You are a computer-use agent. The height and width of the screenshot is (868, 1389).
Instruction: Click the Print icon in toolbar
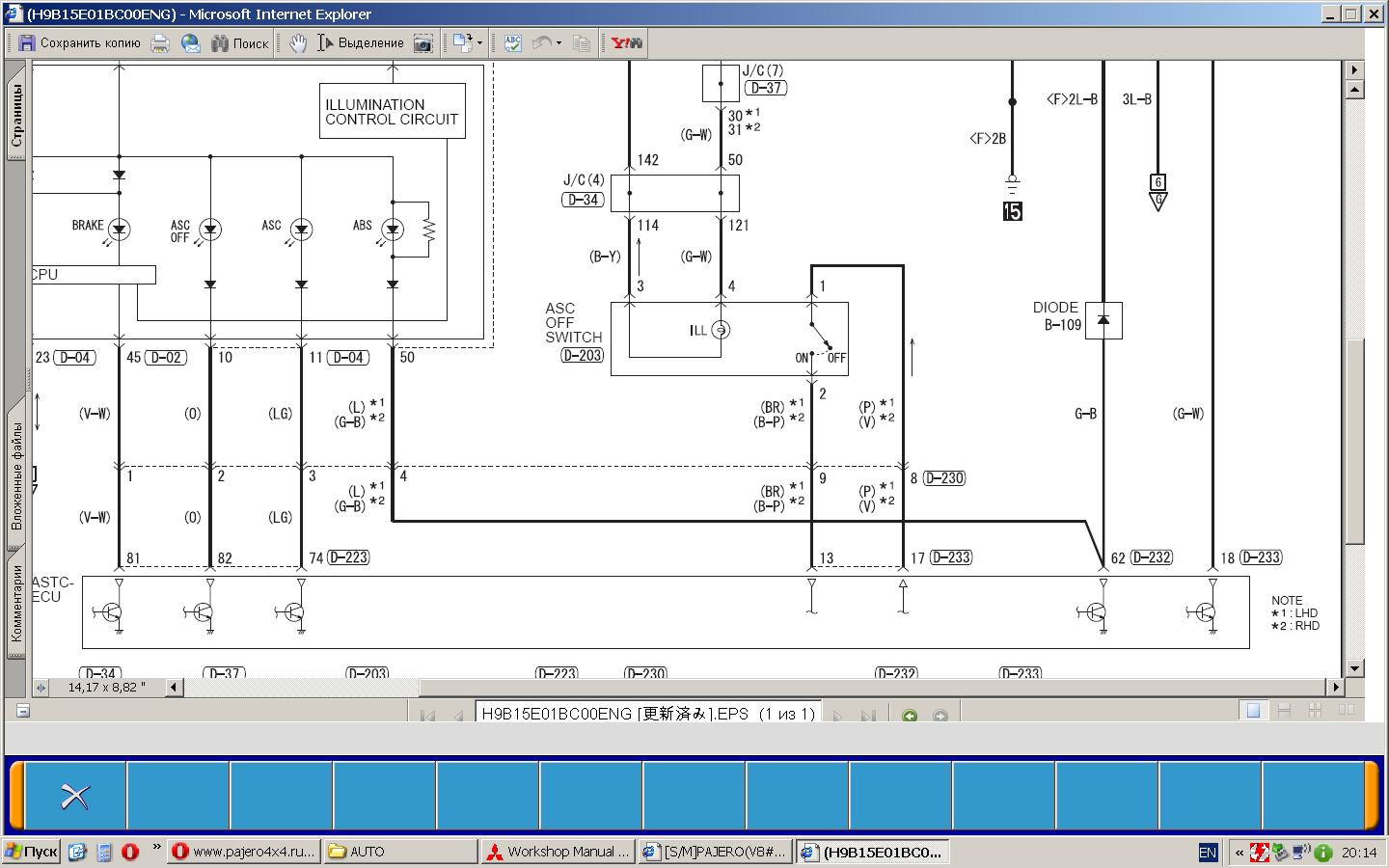point(160,43)
